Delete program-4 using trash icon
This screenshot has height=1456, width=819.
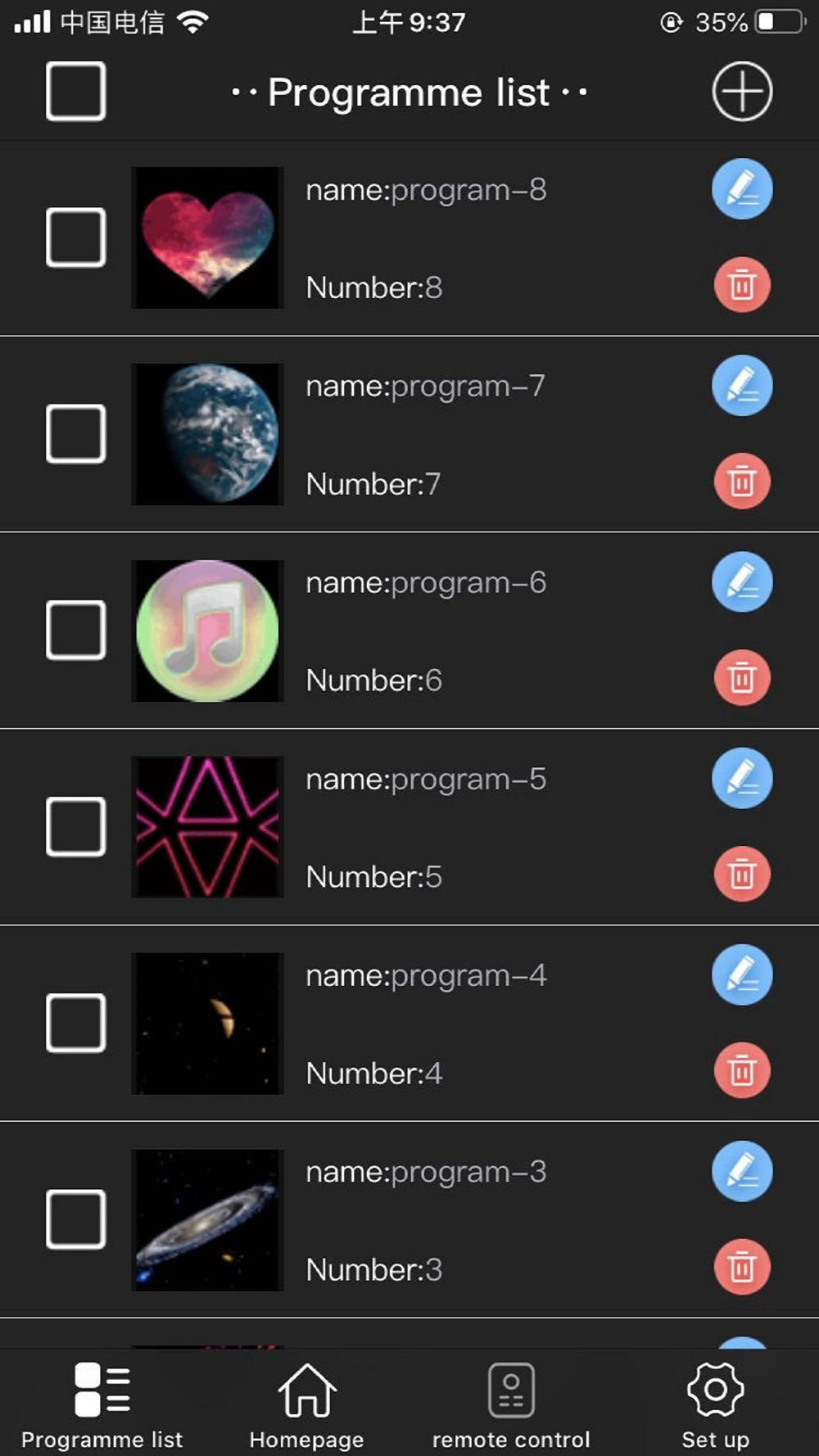[x=742, y=1070]
